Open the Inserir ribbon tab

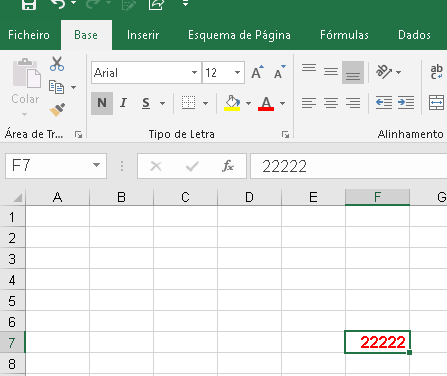tap(143, 35)
